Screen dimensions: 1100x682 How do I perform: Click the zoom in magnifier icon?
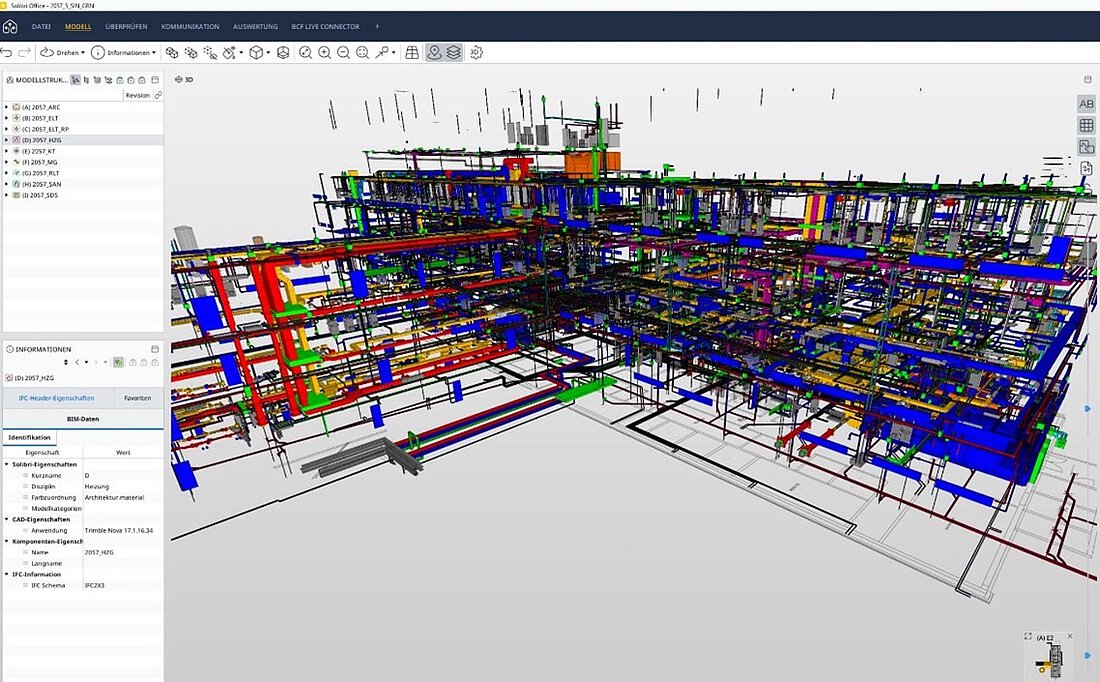[324, 52]
